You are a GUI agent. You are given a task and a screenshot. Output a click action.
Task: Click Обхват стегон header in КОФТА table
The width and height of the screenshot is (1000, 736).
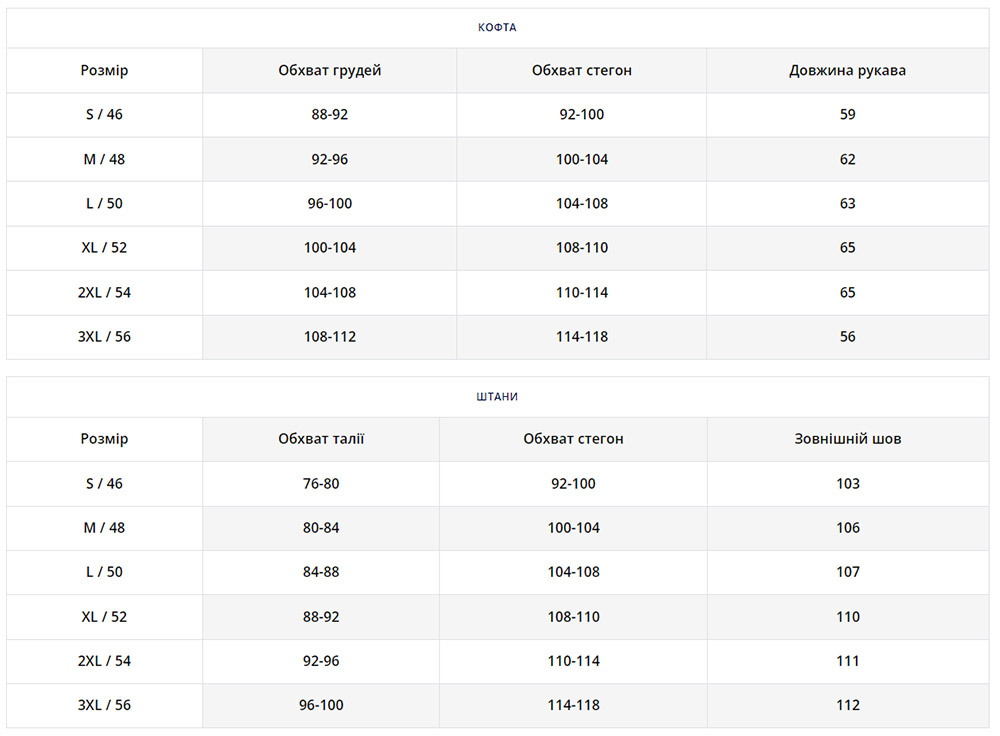[x=581, y=71]
